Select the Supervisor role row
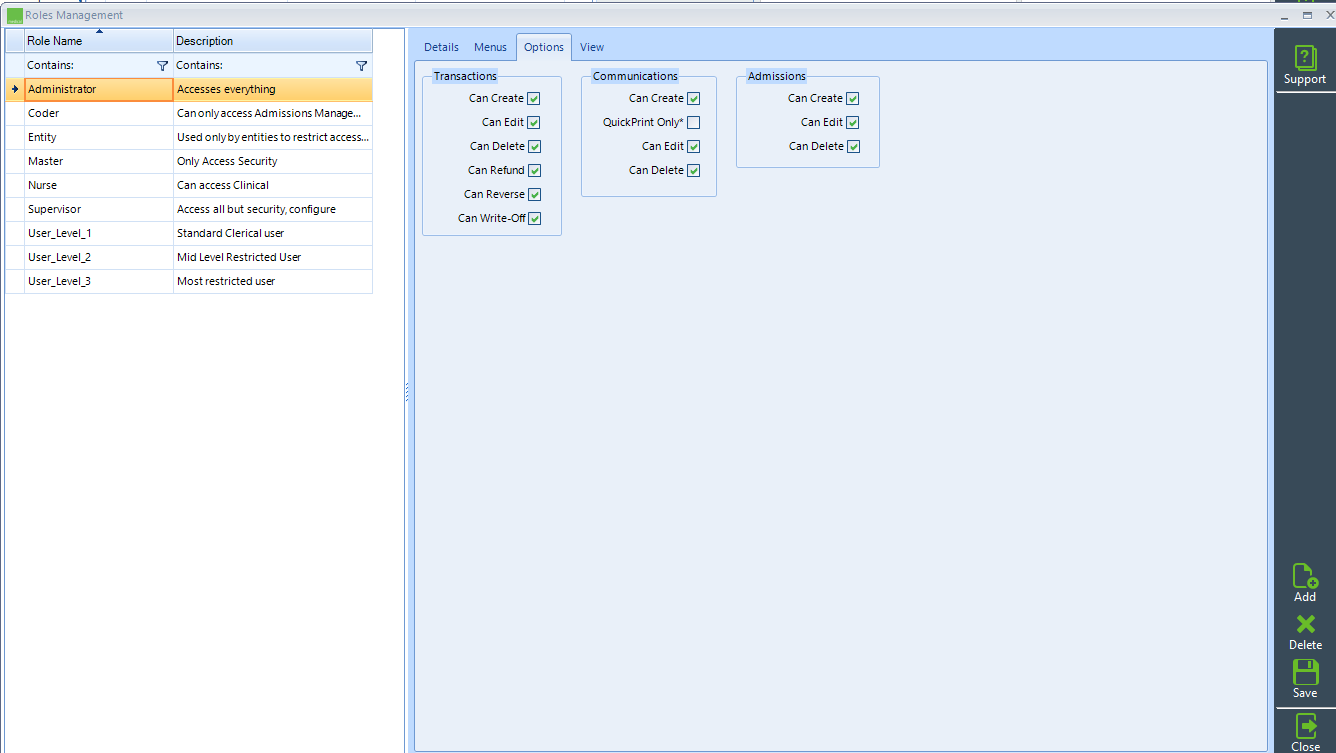Screen dimensions: 1336x753 tap(189, 209)
